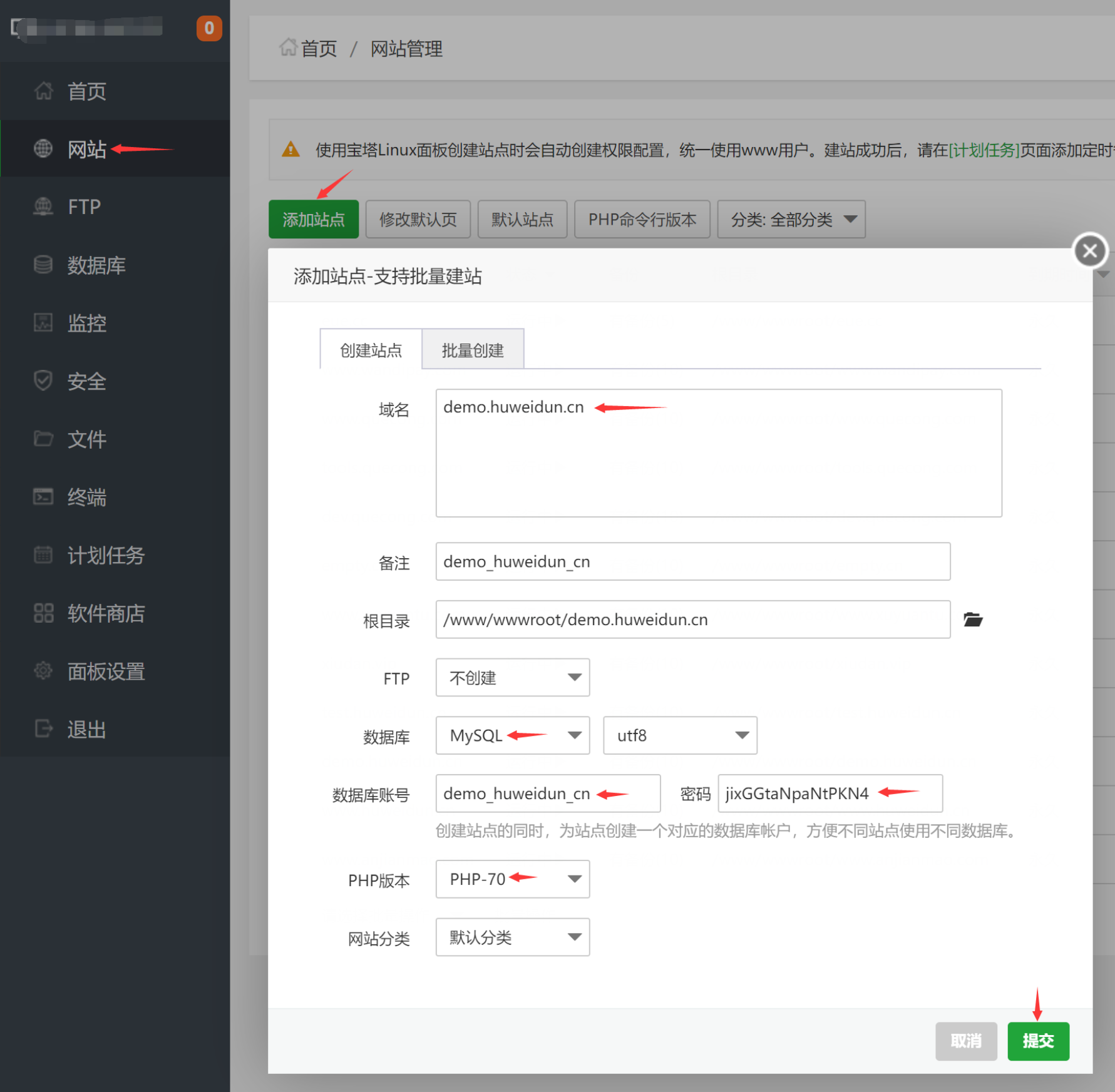Click the gear icon for 面板设置
The image size is (1115, 1092).
pyautogui.click(x=43, y=671)
